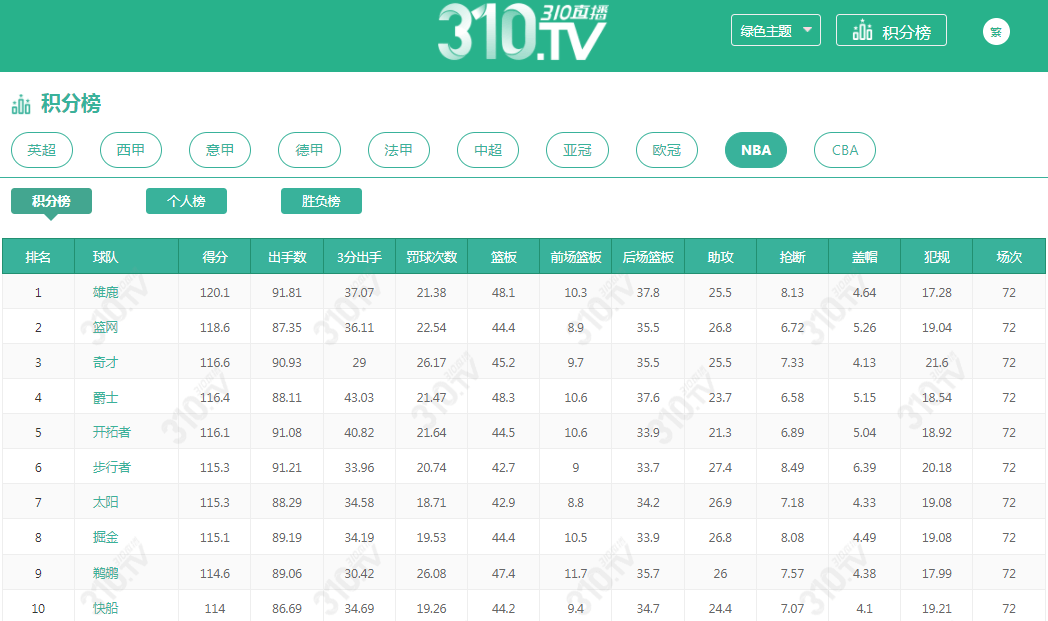Select the 亚冠 league tab
This screenshot has height=621, width=1048.
pyautogui.click(x=577, y=150)
